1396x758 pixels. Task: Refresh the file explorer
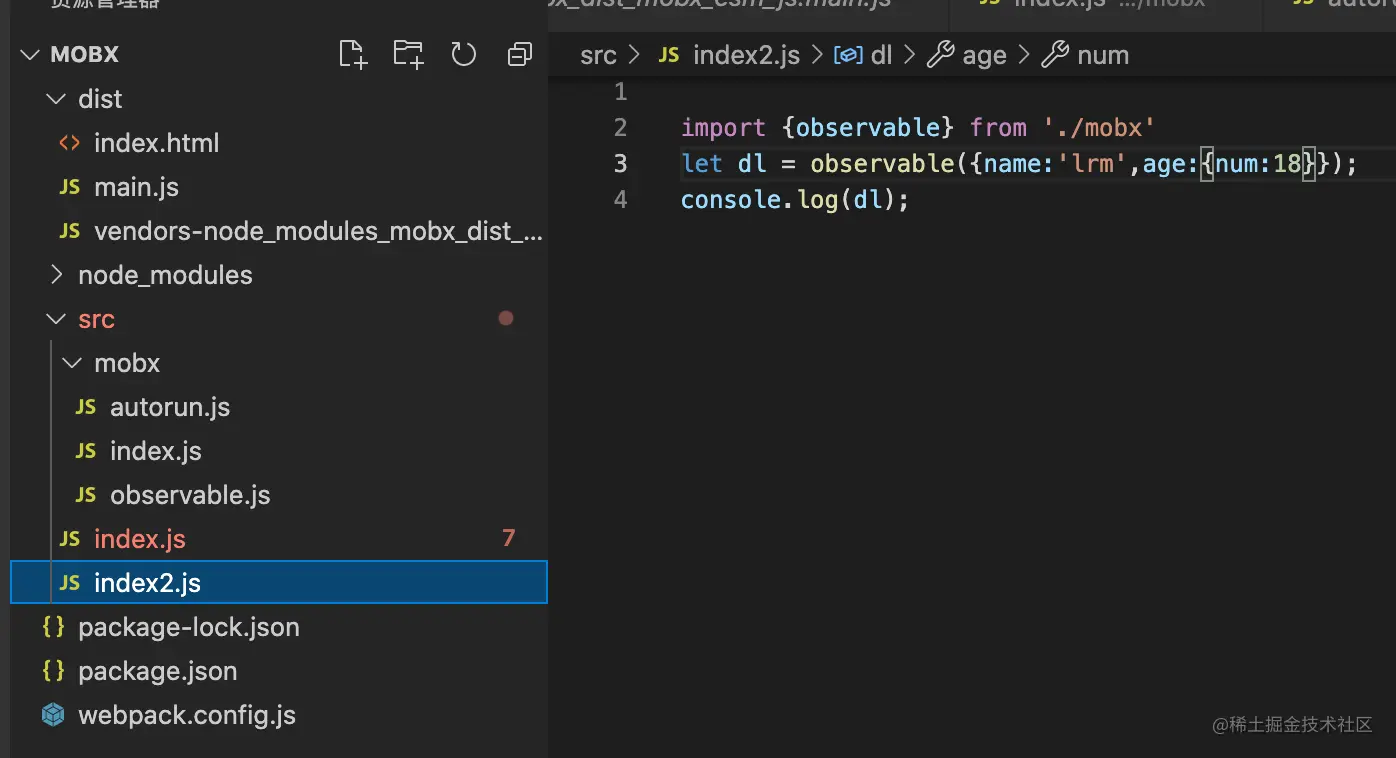[463, 54]
